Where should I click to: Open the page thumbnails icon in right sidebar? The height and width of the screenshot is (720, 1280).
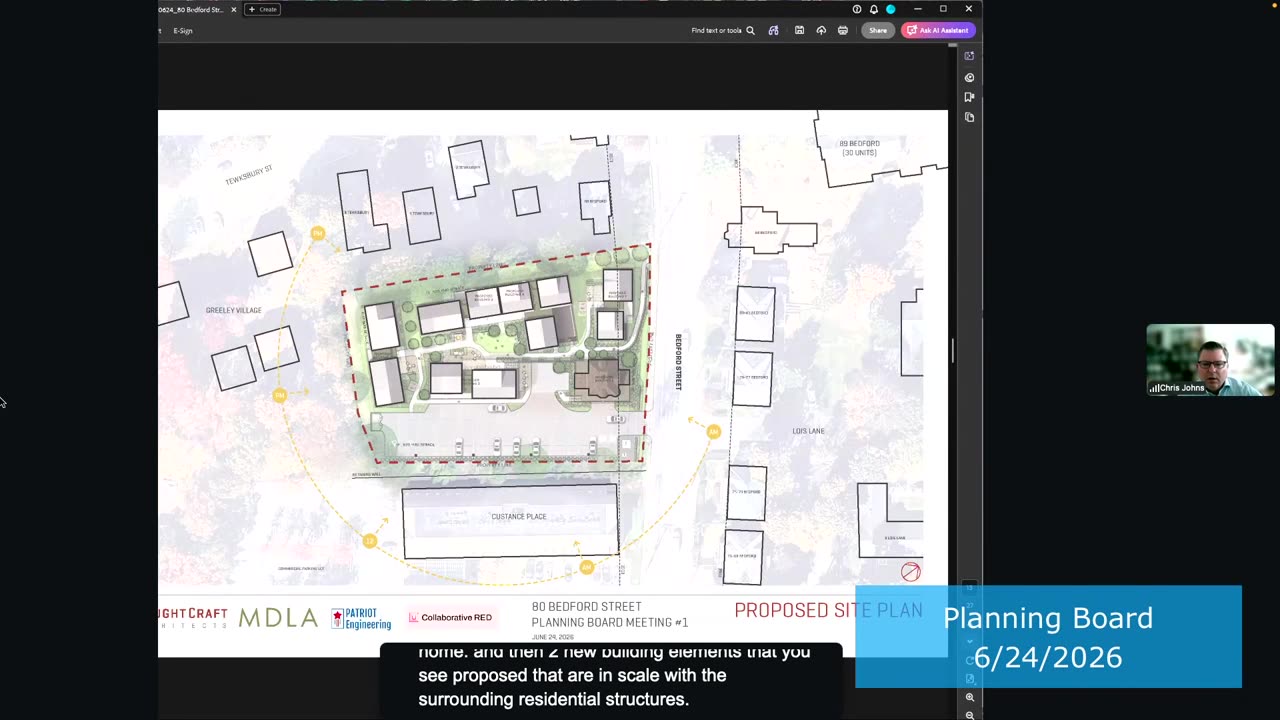click(x=969, y=117)
